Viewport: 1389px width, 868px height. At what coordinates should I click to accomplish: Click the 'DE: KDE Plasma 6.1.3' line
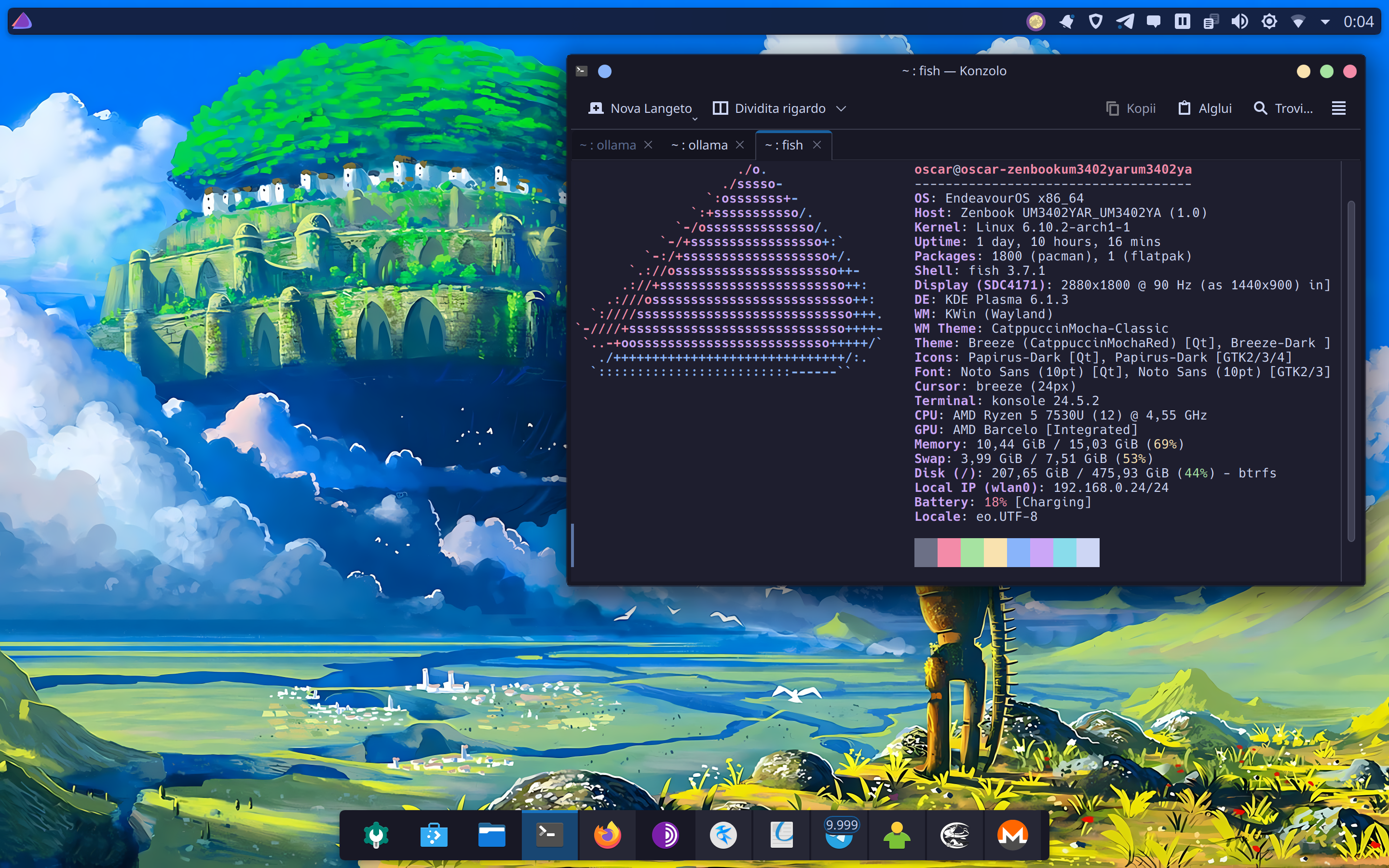pos(991,299)
